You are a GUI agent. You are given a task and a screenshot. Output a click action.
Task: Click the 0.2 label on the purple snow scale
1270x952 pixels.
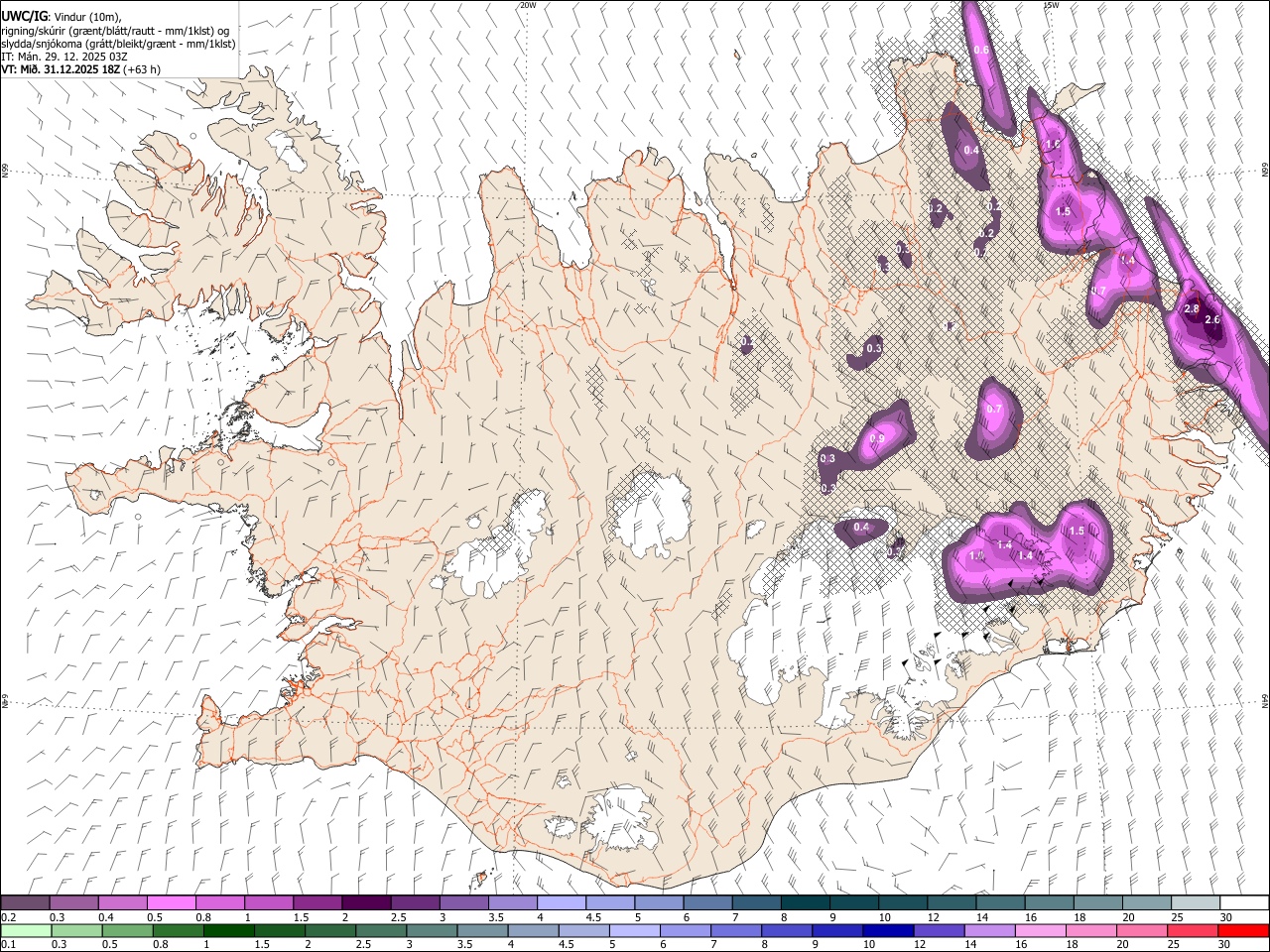tap(6, 917)
